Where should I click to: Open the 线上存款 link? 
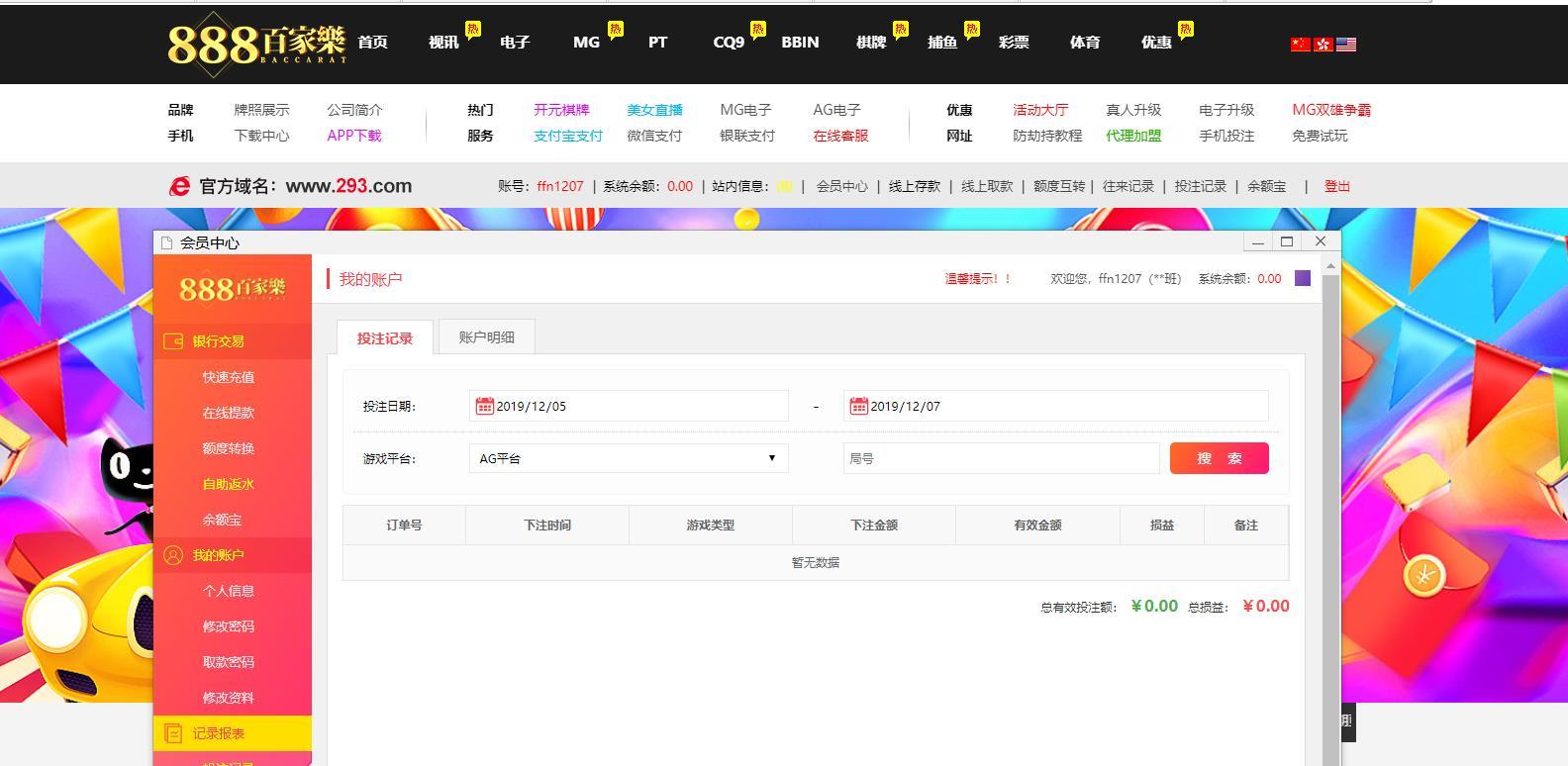915,186
